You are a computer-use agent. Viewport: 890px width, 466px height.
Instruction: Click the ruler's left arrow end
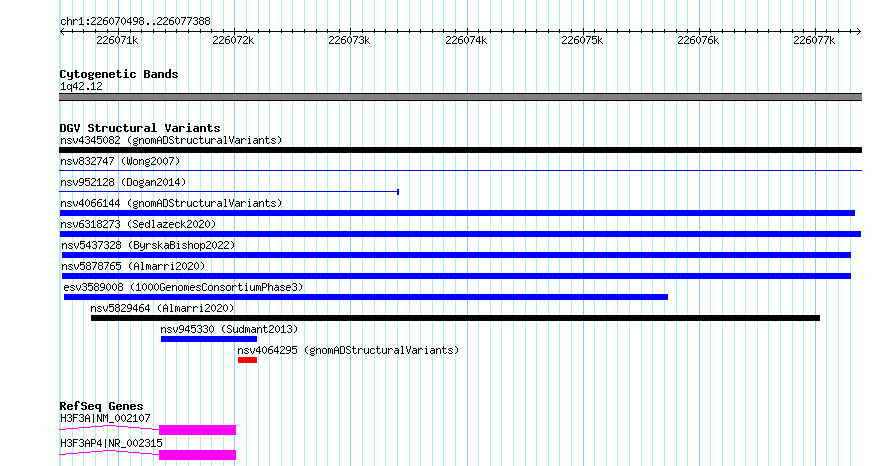point(62,32)
